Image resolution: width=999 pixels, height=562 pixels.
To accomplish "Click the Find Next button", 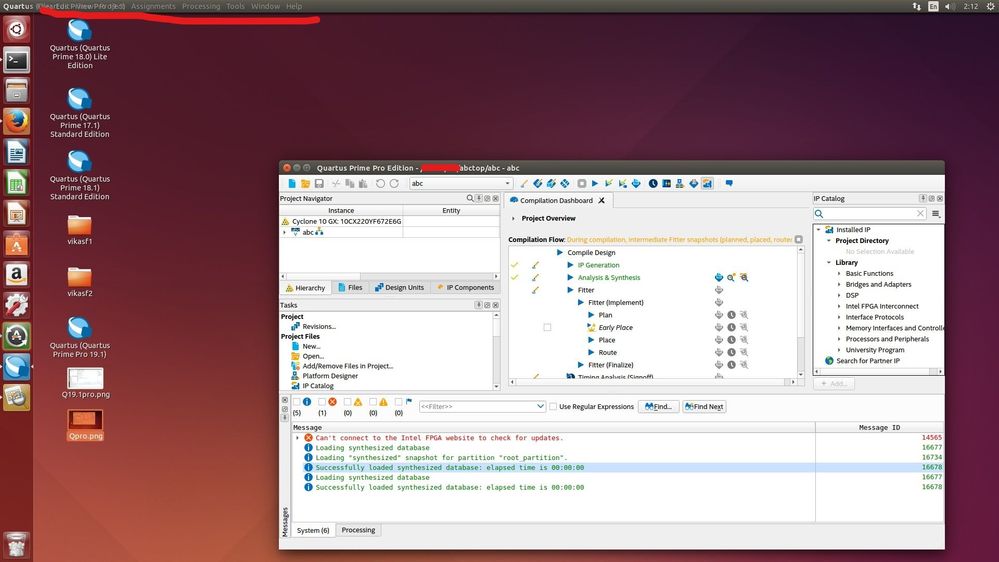I will 705,407.
